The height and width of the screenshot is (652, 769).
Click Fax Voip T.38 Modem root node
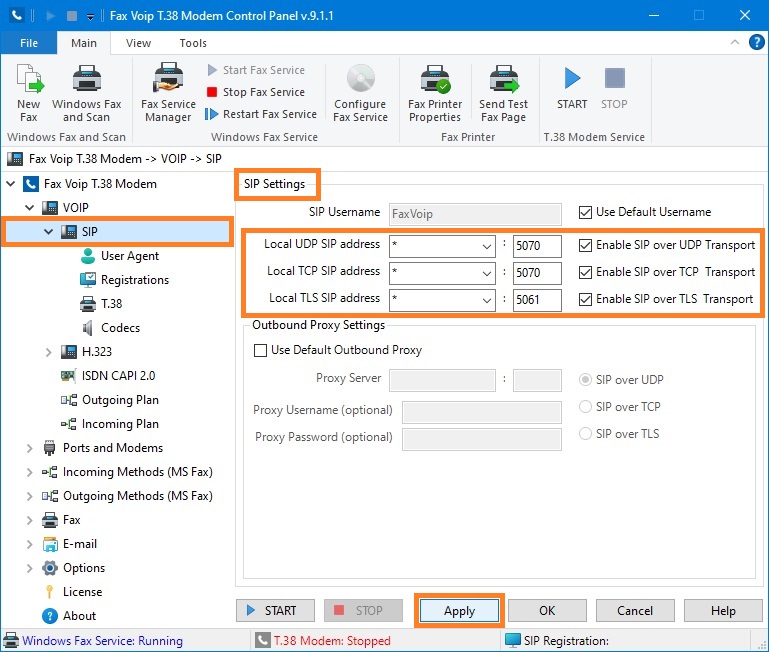90,184
